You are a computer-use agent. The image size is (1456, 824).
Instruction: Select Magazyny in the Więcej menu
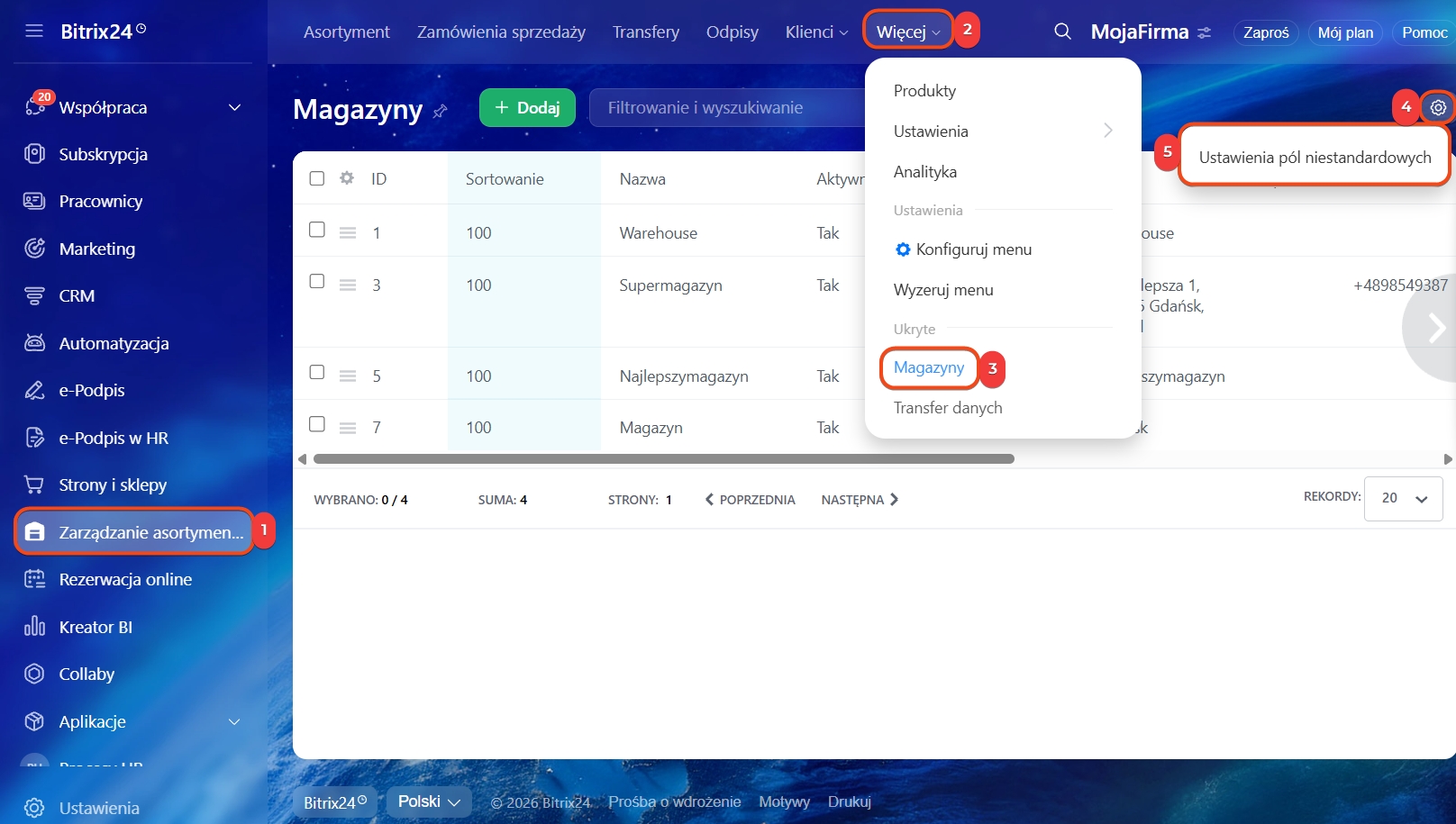[929, 367]
